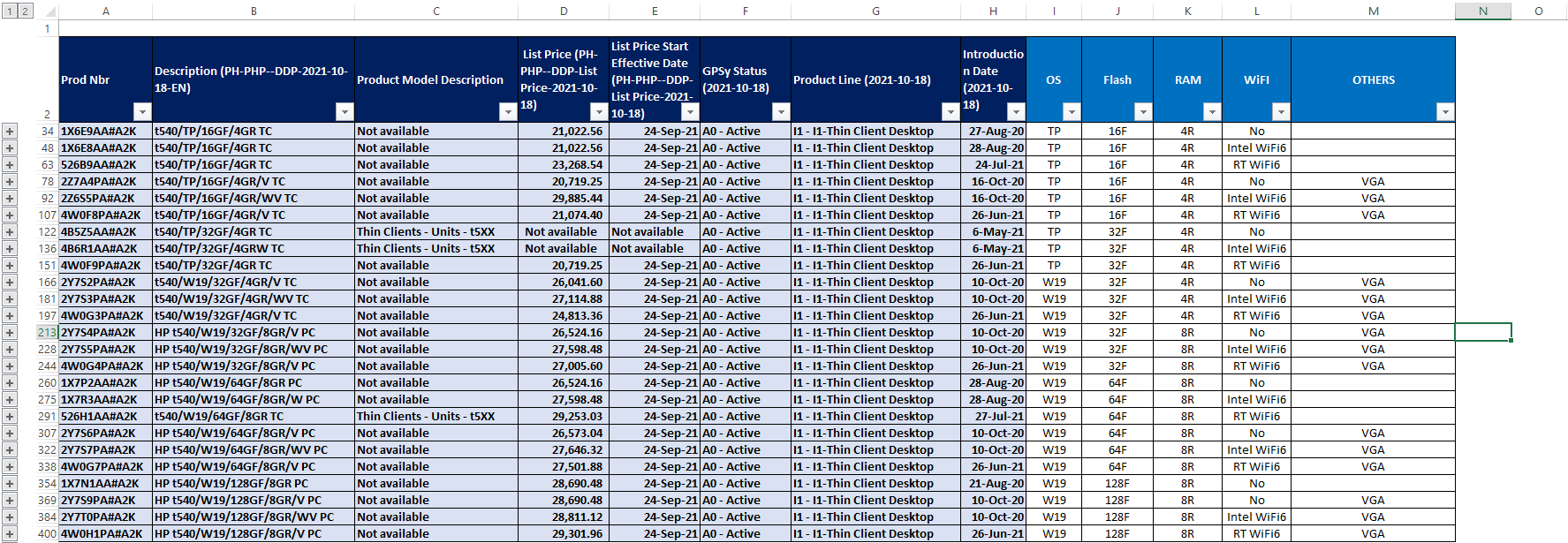Viewport: 1568px width, 543px height.
Task: Expand the group at row 78
Action: [x=10, y=182]
